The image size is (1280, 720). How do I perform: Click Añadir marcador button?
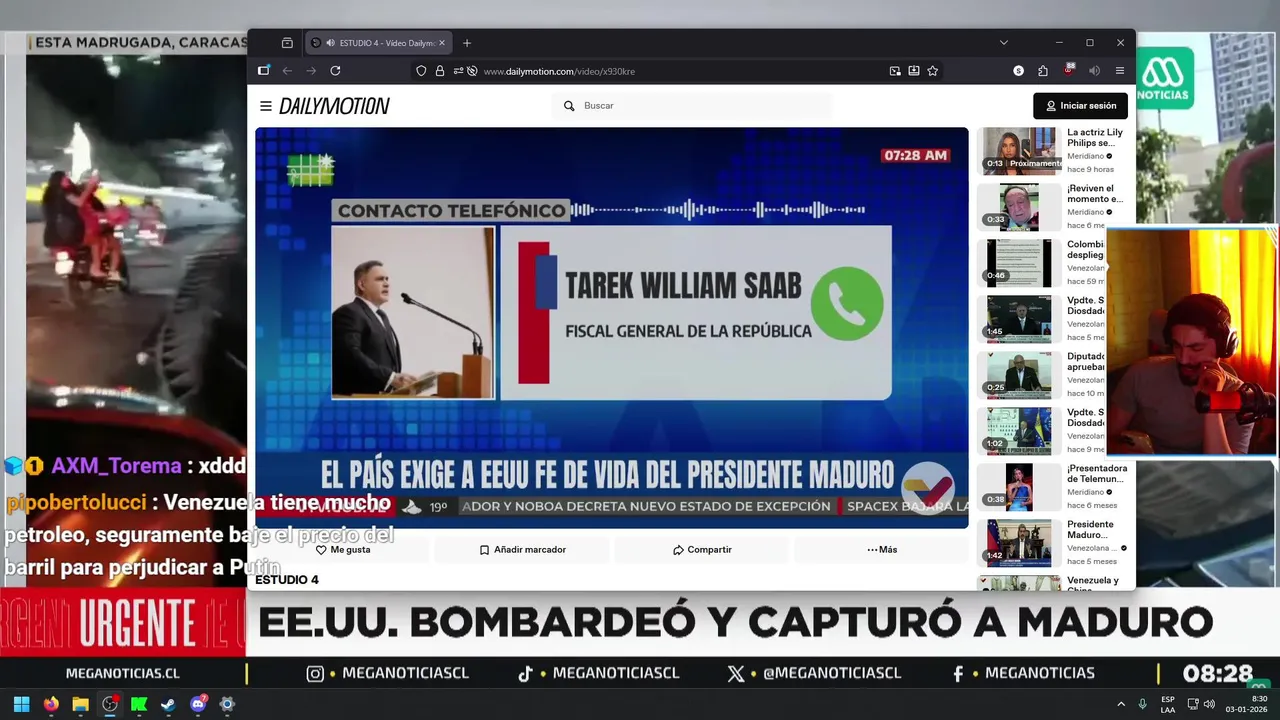(x=522, y=550)
